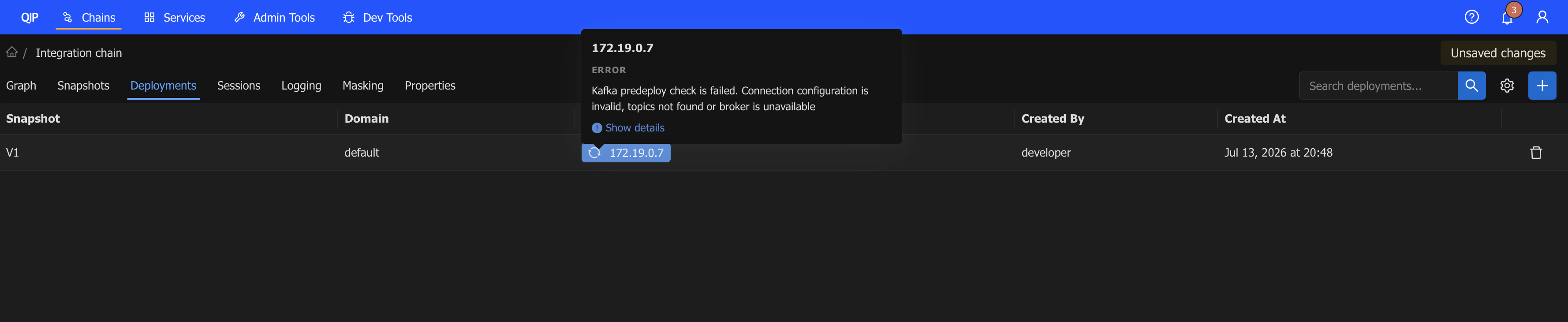Focus the Search deployments field

click(1378, 86)
